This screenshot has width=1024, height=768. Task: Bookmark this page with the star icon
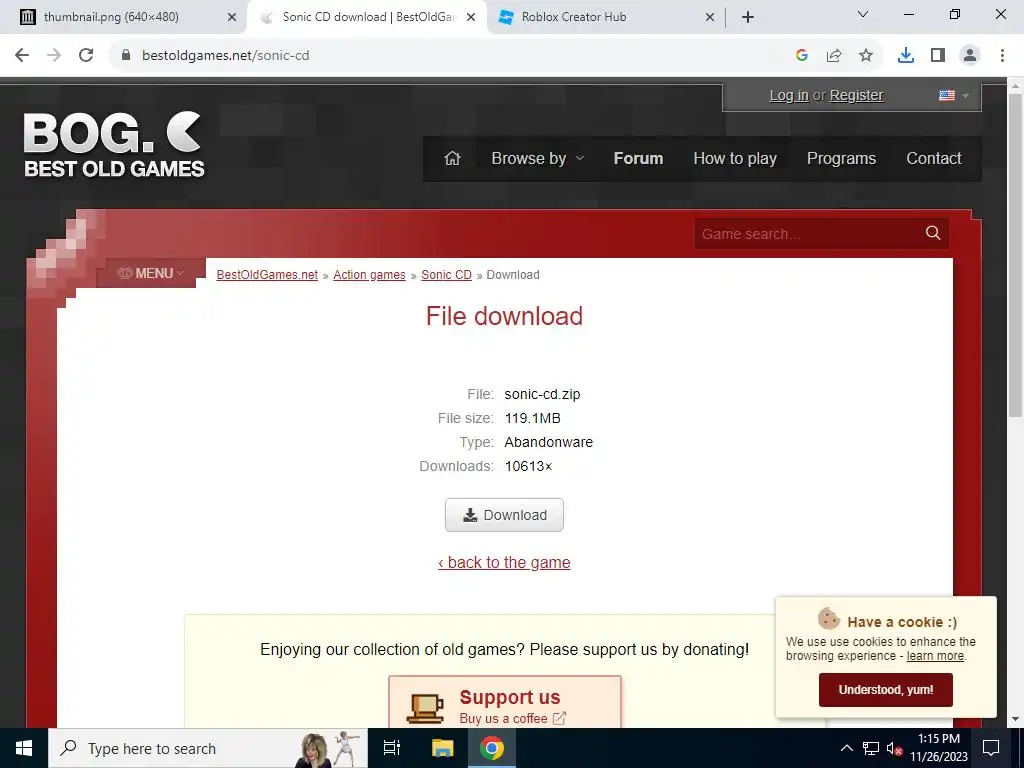866,56
